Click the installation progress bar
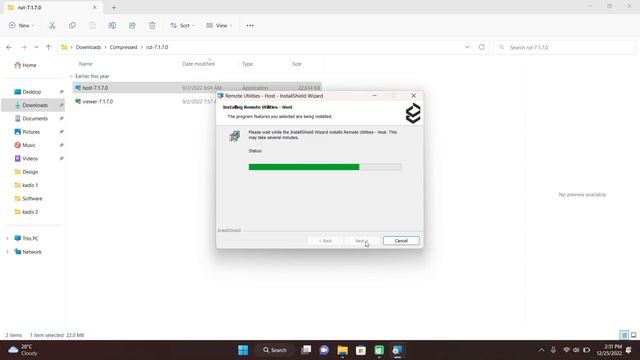This screenshot has width=640, height=360. tap(325, 167)
